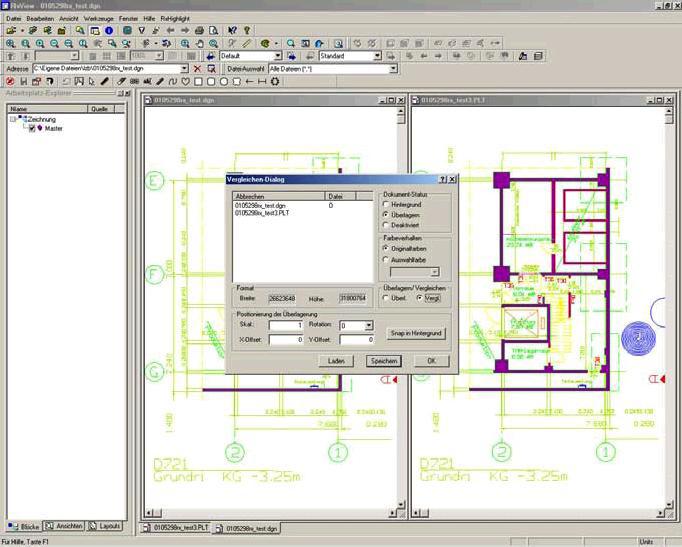Click the measure ruler icon
682x547 pixels.
click(x=247, y=43)
